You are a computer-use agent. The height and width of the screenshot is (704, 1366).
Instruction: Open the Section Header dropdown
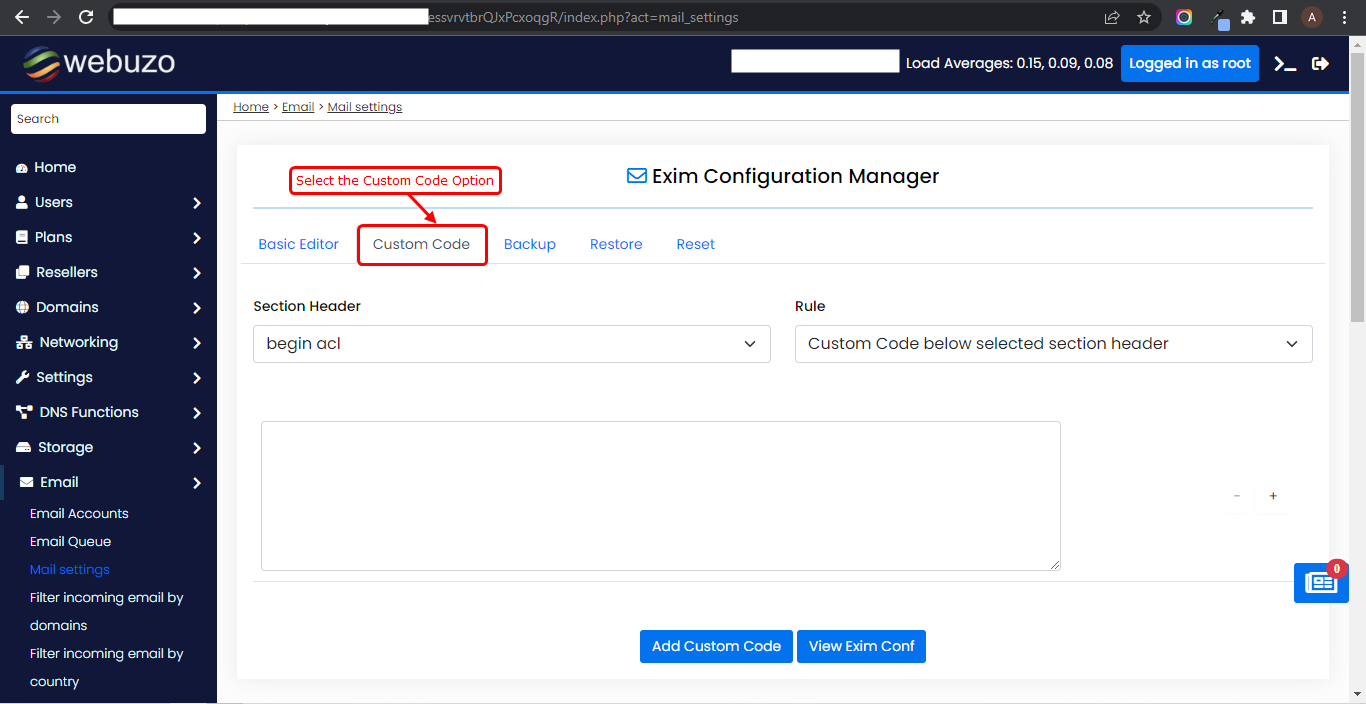click(x=511, y=344)
